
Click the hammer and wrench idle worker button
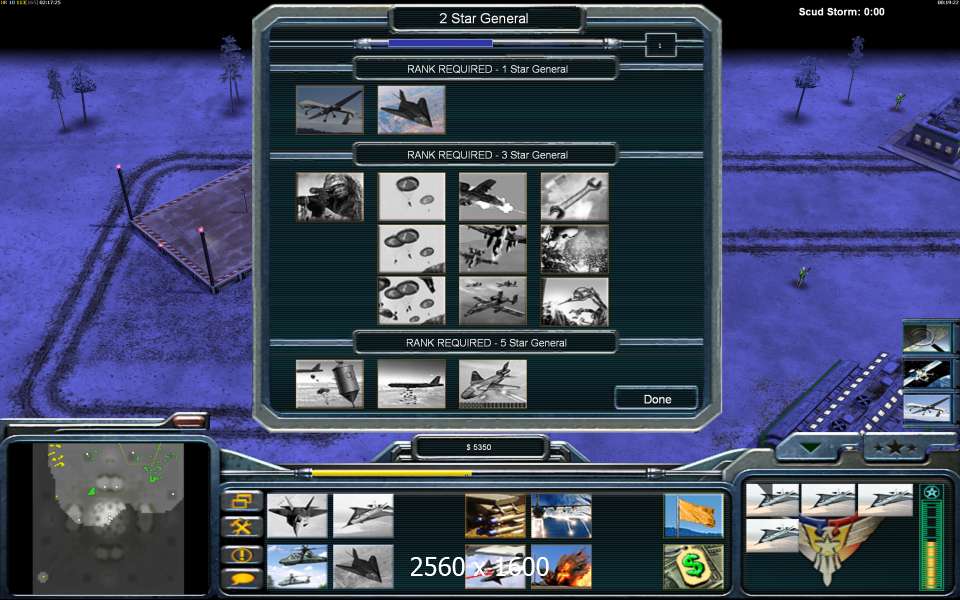(242, 527)
